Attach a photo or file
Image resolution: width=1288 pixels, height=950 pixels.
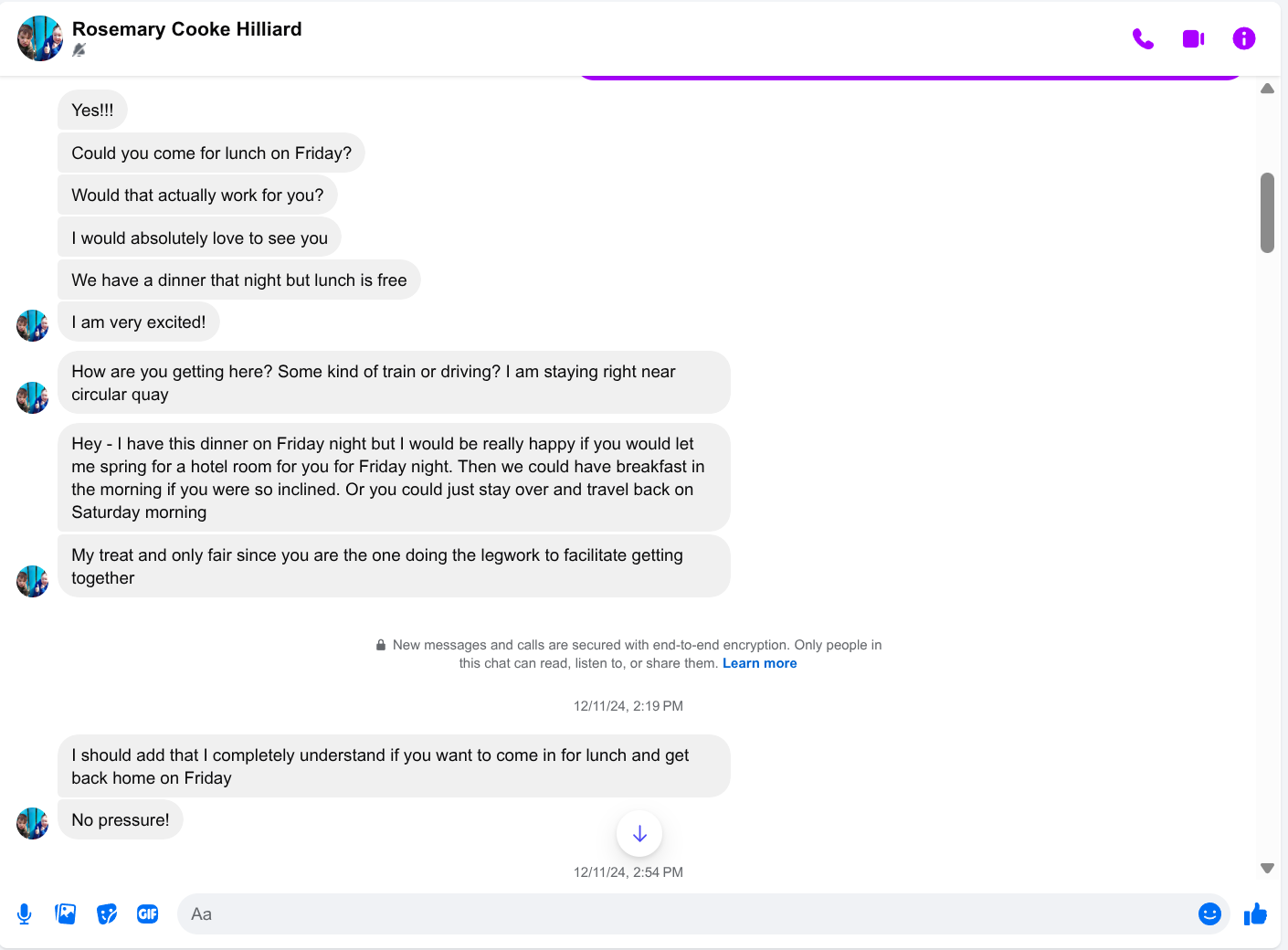pyautogui.click(x=66, y=913)
